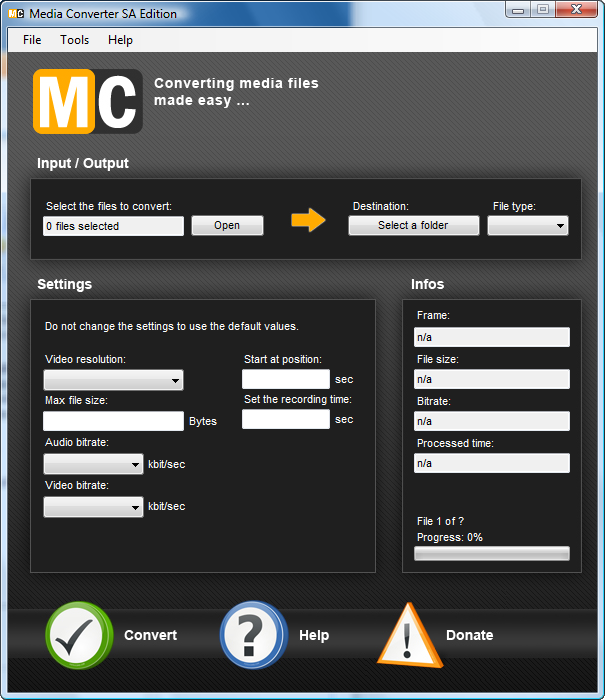Click the 'Infos' section heading
Image resolution: width=605 pixels, height=700 pixels.
427,284
